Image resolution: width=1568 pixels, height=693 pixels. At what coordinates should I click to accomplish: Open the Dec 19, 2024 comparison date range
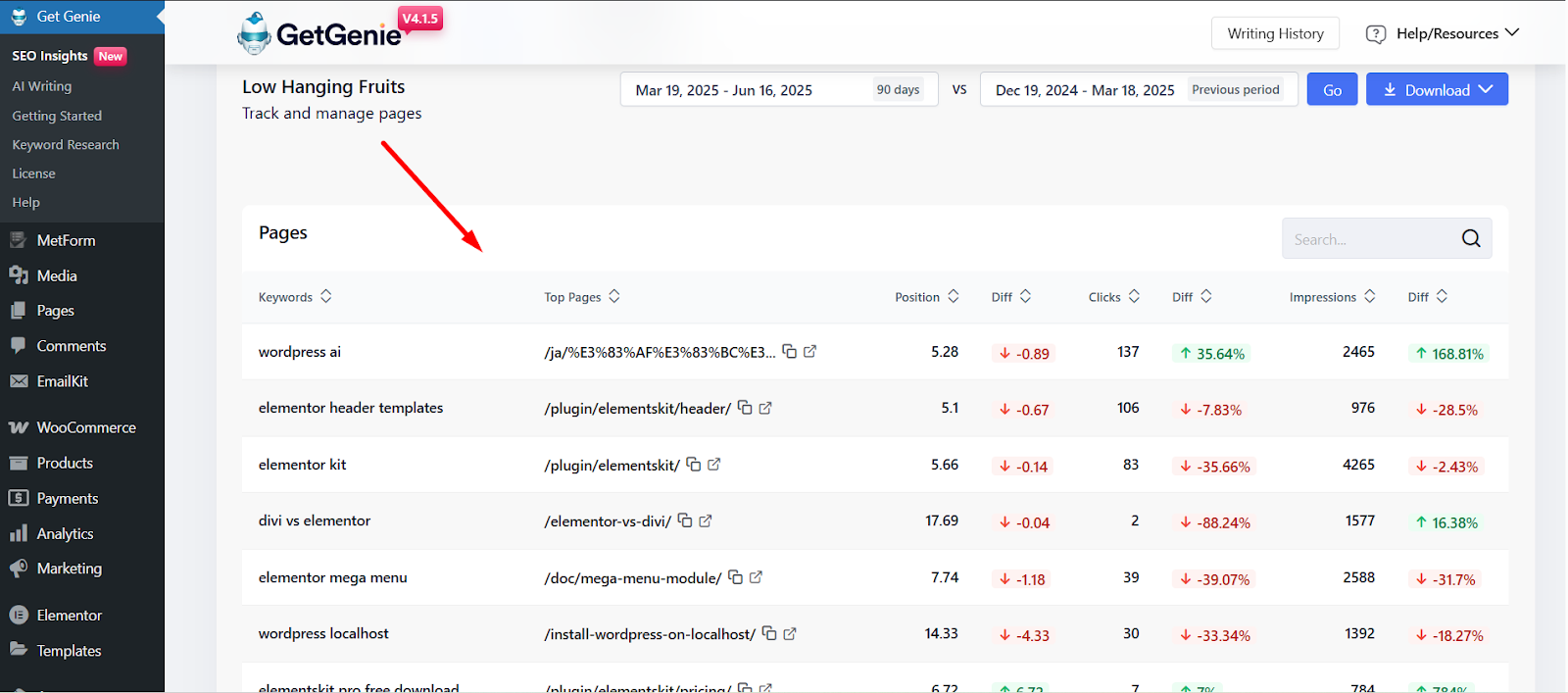1139,89
